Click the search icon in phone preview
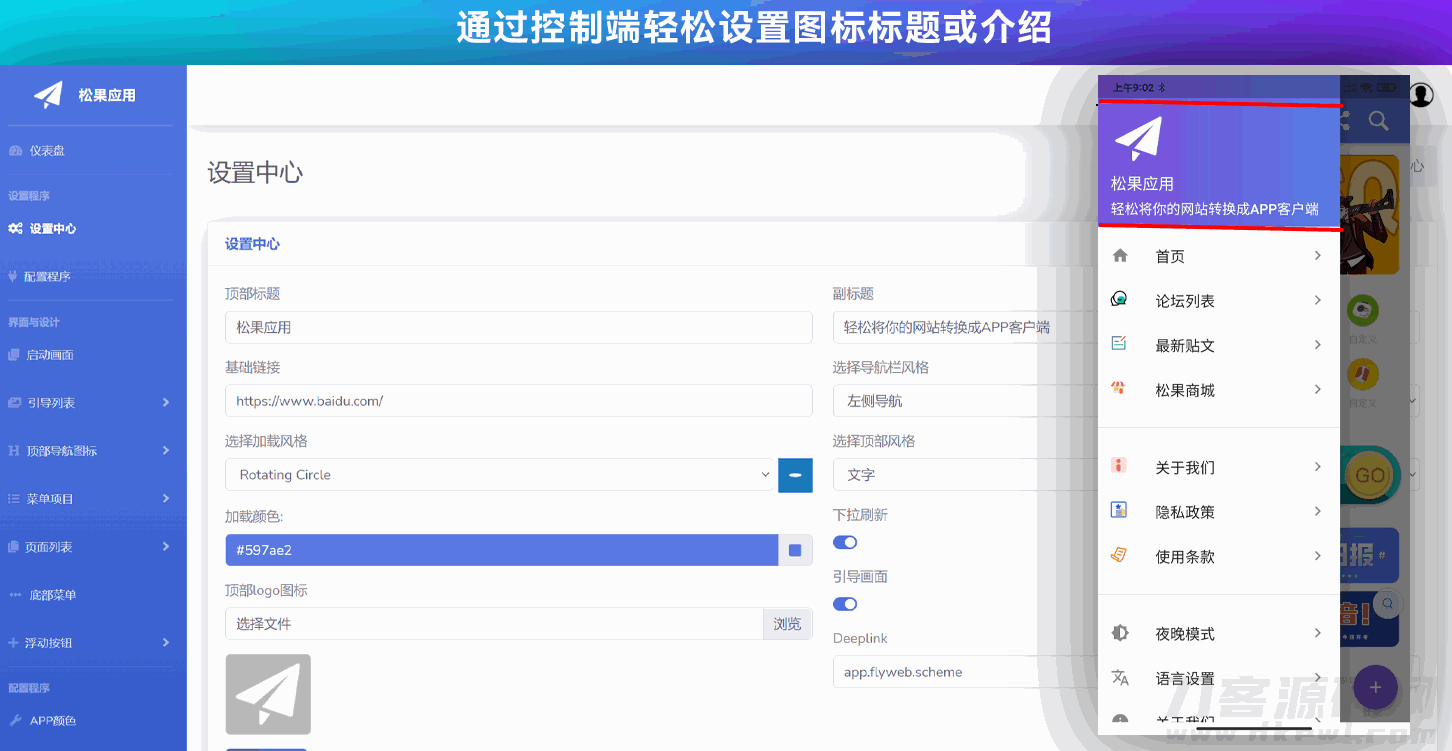1452x751 pixels. [1378, 121]
